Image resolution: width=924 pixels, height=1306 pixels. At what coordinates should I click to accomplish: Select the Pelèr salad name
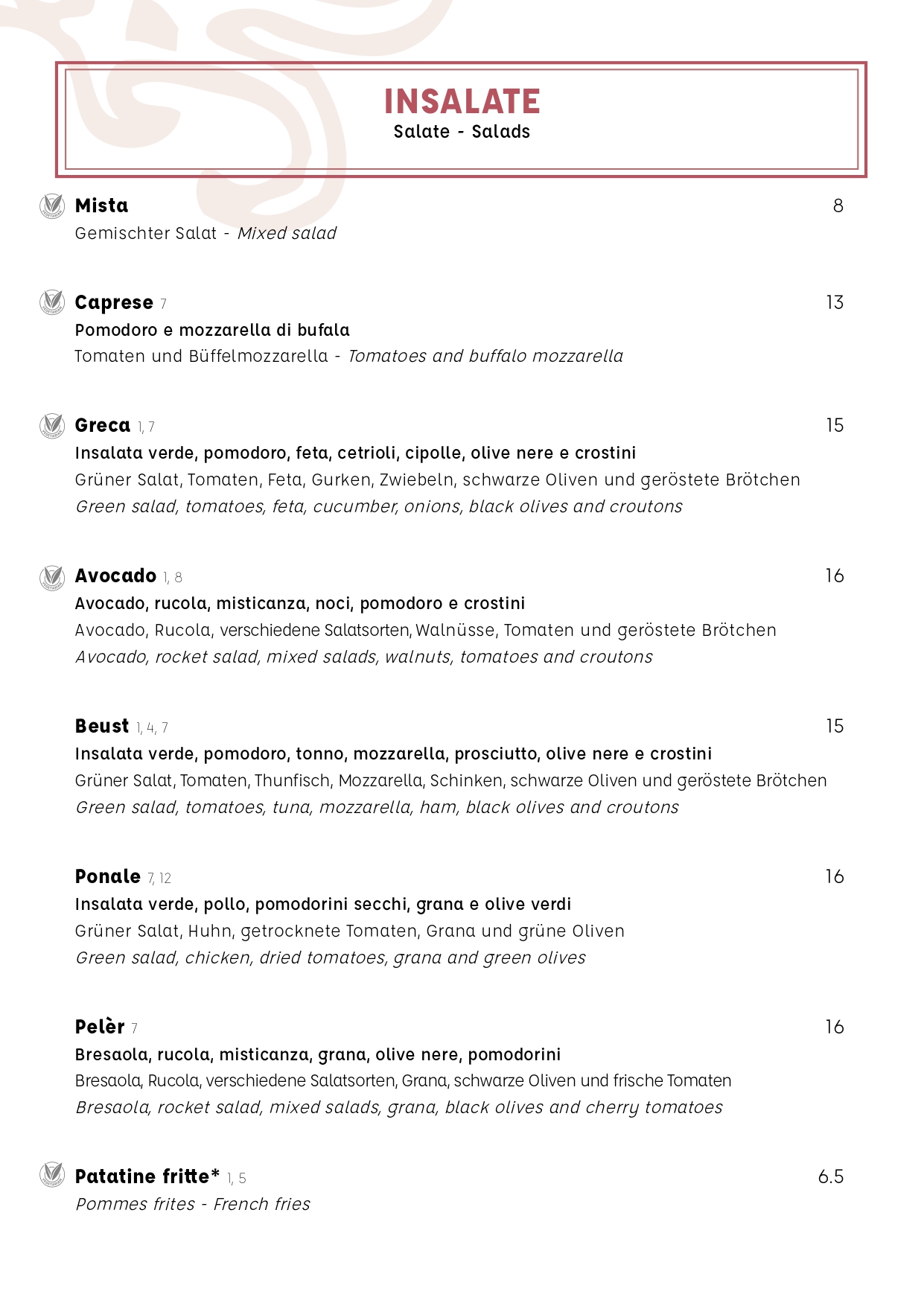pyautogui.click(x=100, y=1028)
